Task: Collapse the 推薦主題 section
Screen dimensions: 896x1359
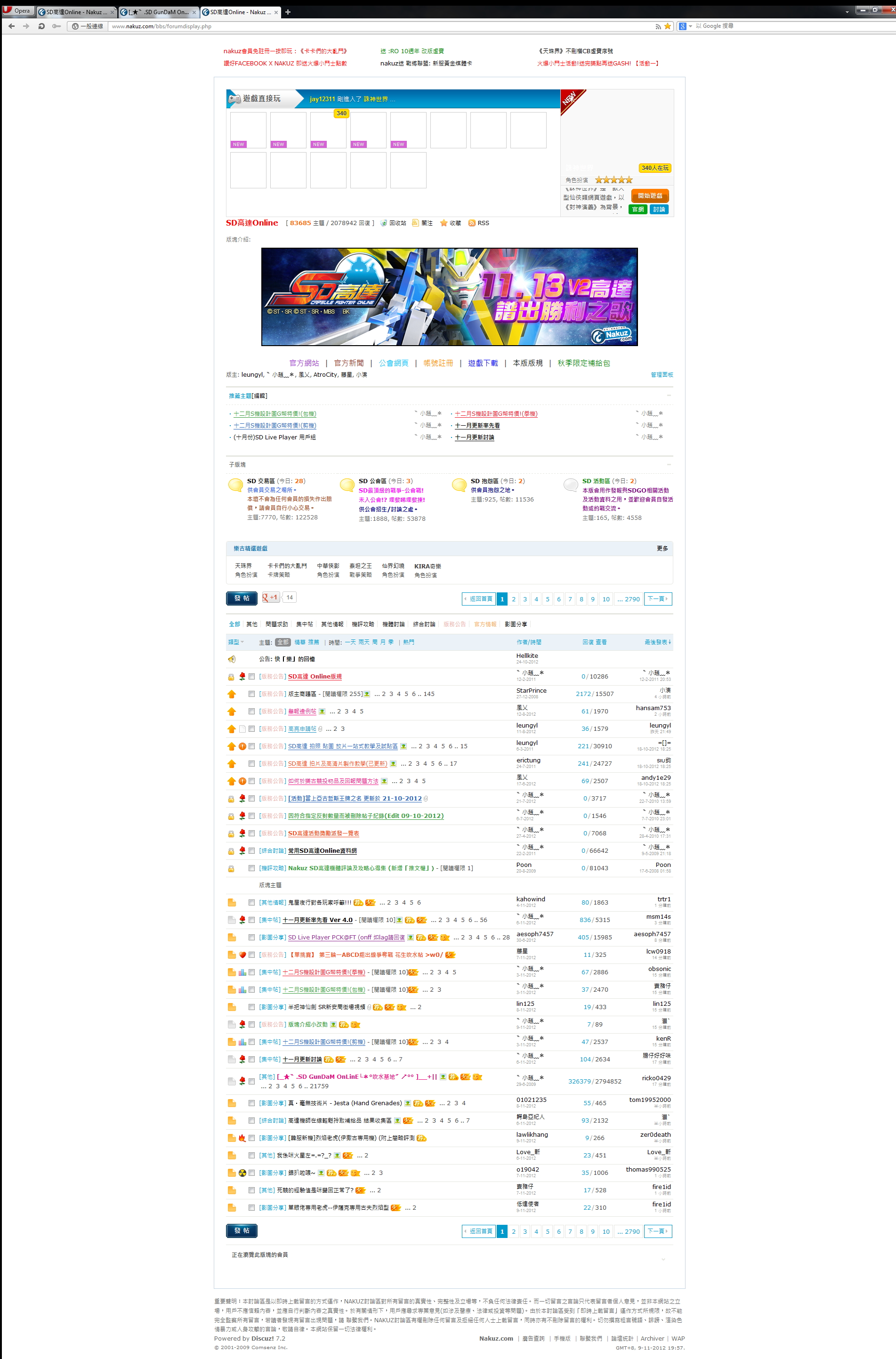Action: pos(669,396)
